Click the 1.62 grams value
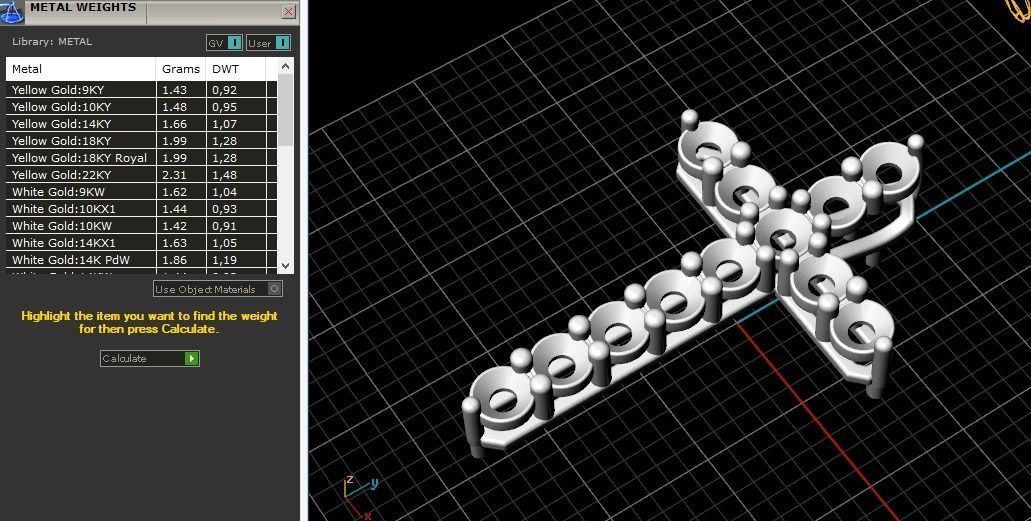Image resolution: width=1031 pixels, height=521 pixels. coord(174,192)
